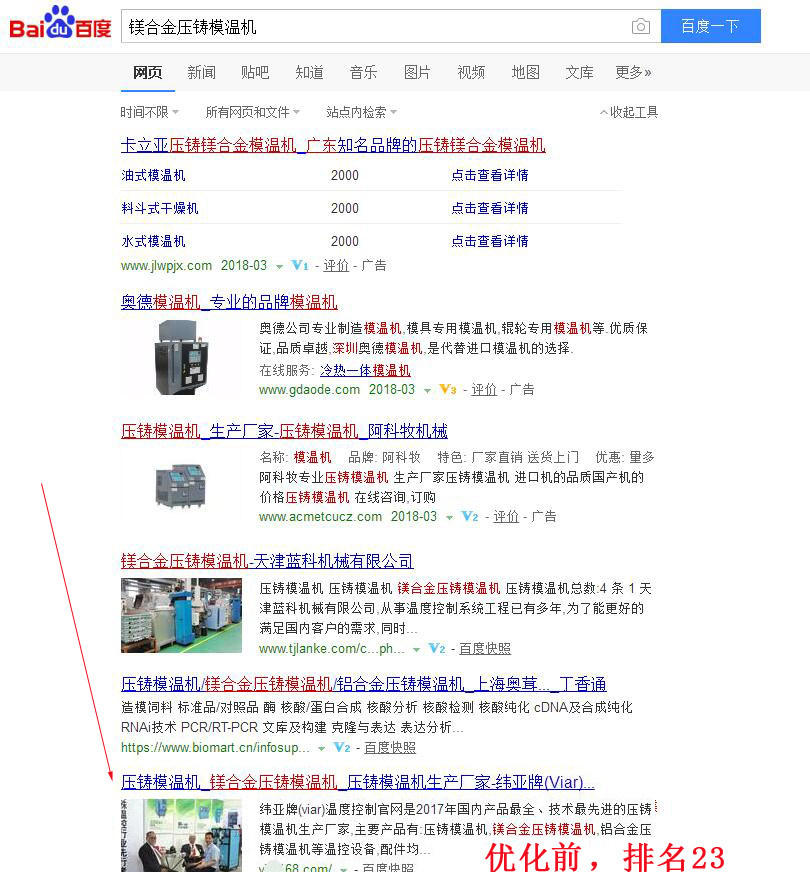Open the www.tjlanke.com URL
This screenshot has width=810, height=872.
[x=332, y=648]
